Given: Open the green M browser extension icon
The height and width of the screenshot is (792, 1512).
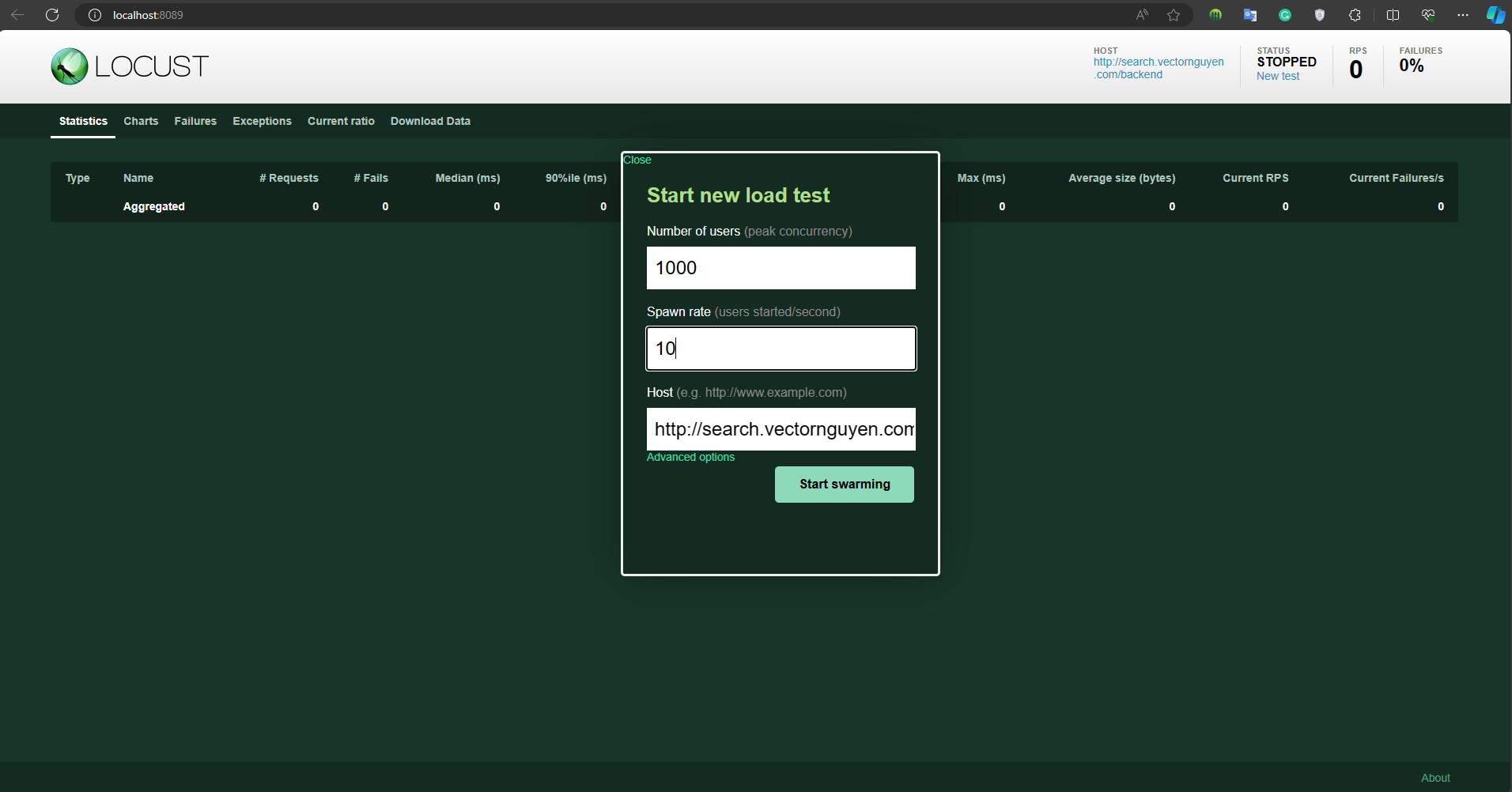Looking at the screenshot, I should point(1215,15).
